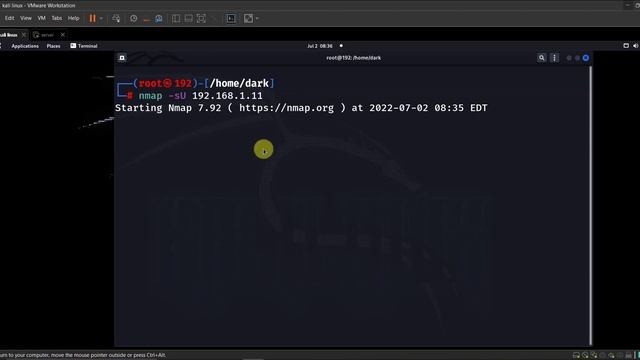The height and width of the screenshot is (360, 640).
Task: Click the IP address 192.168.1.11
Action: (x=227, y=96)
